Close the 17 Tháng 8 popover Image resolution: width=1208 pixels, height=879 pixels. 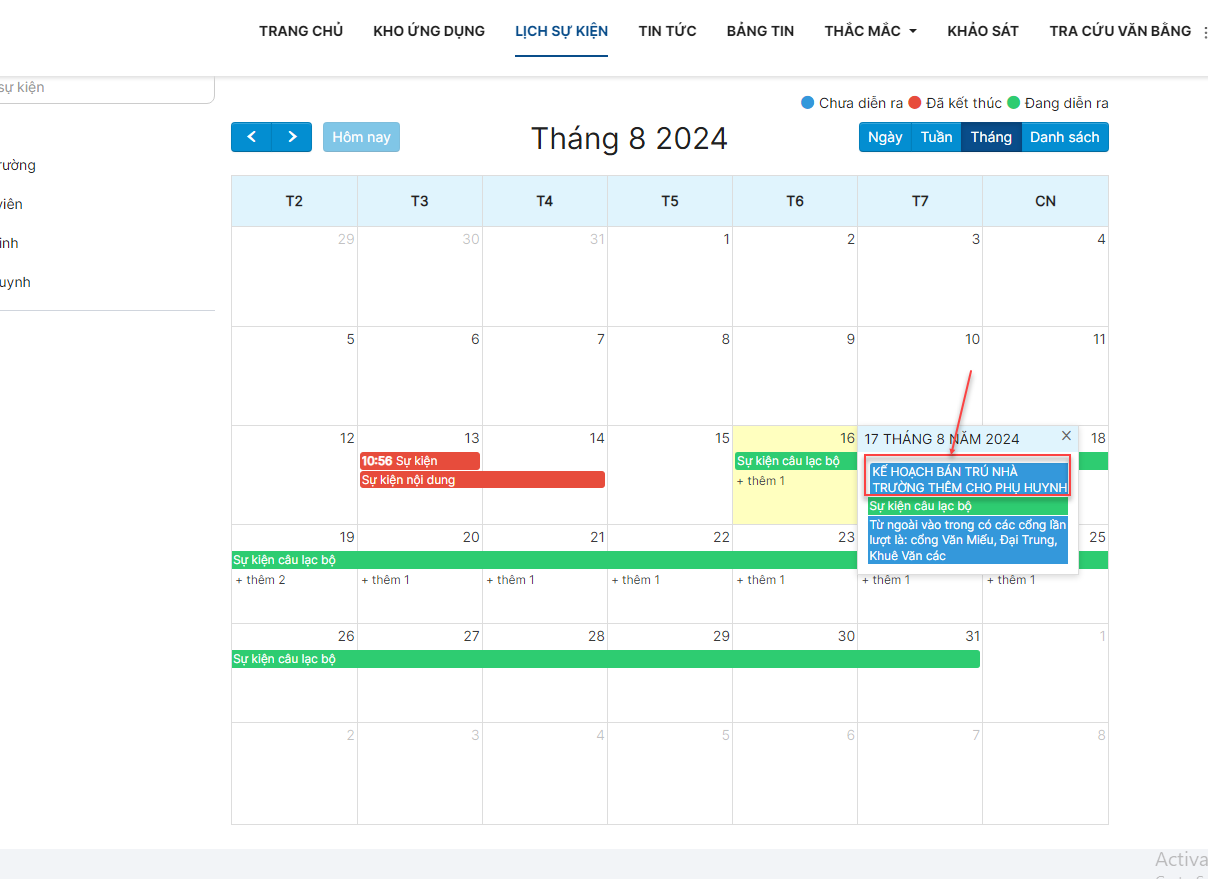pos(1066,436)
